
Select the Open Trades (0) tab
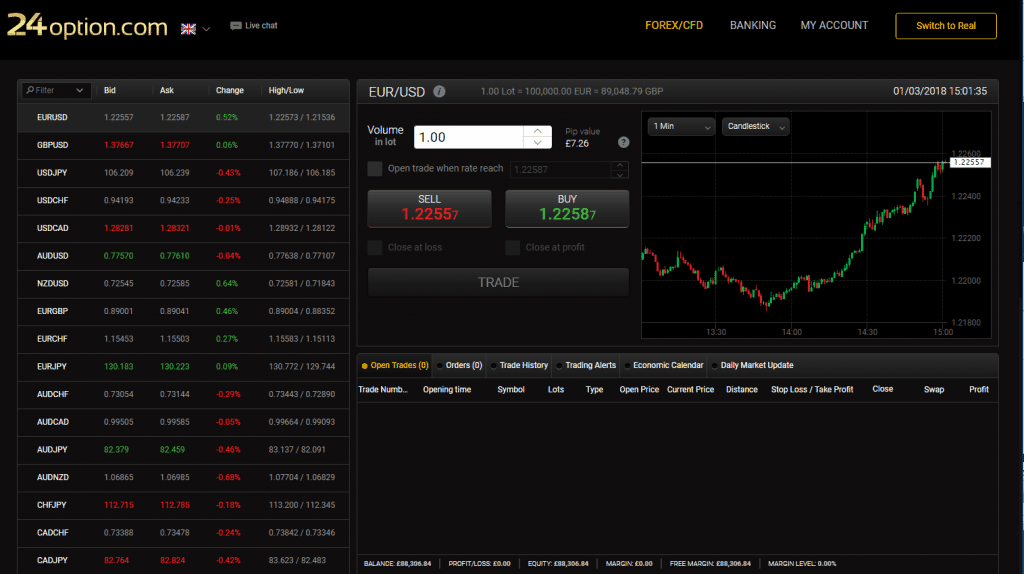395,366
